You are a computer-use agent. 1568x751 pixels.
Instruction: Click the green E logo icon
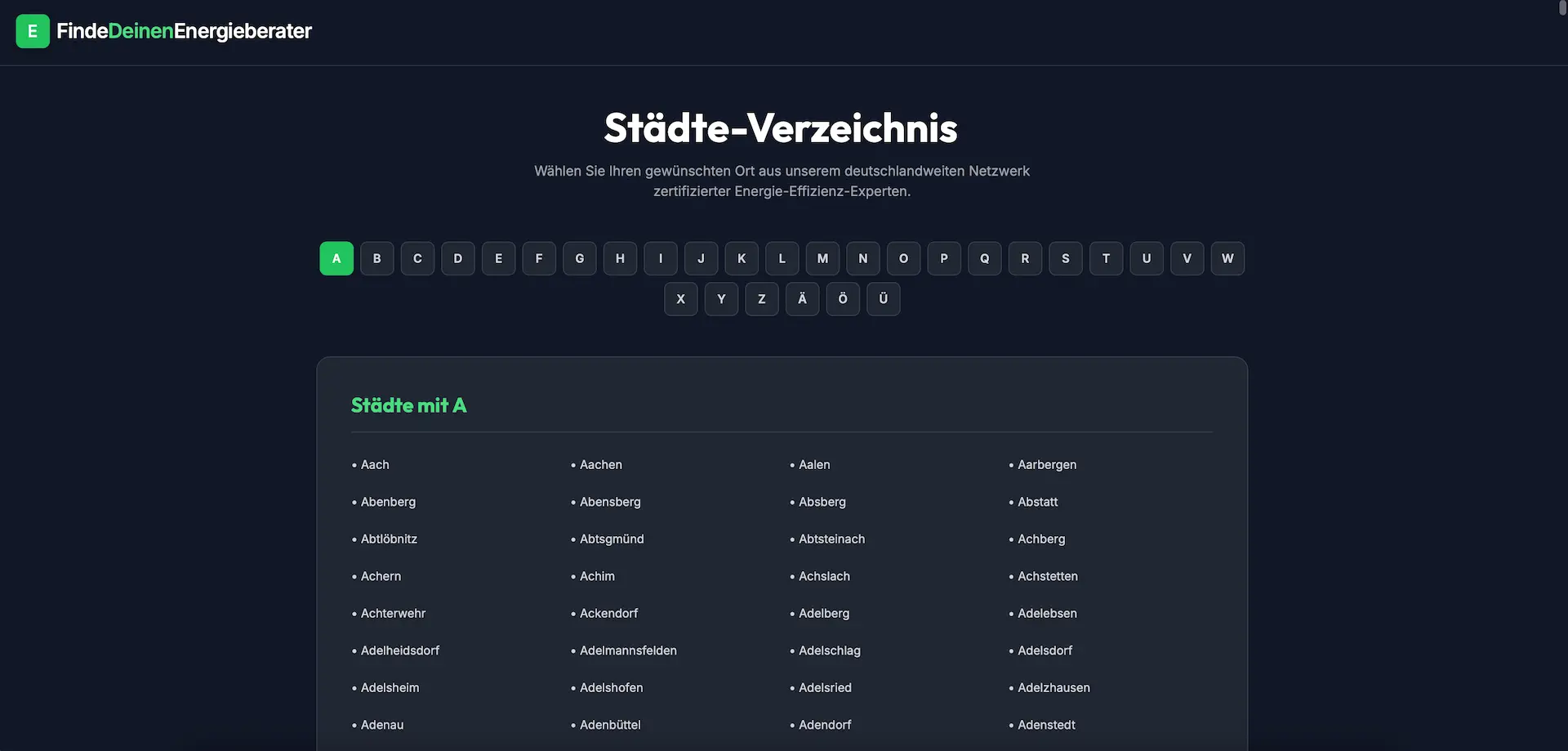(x=32, y=31)
